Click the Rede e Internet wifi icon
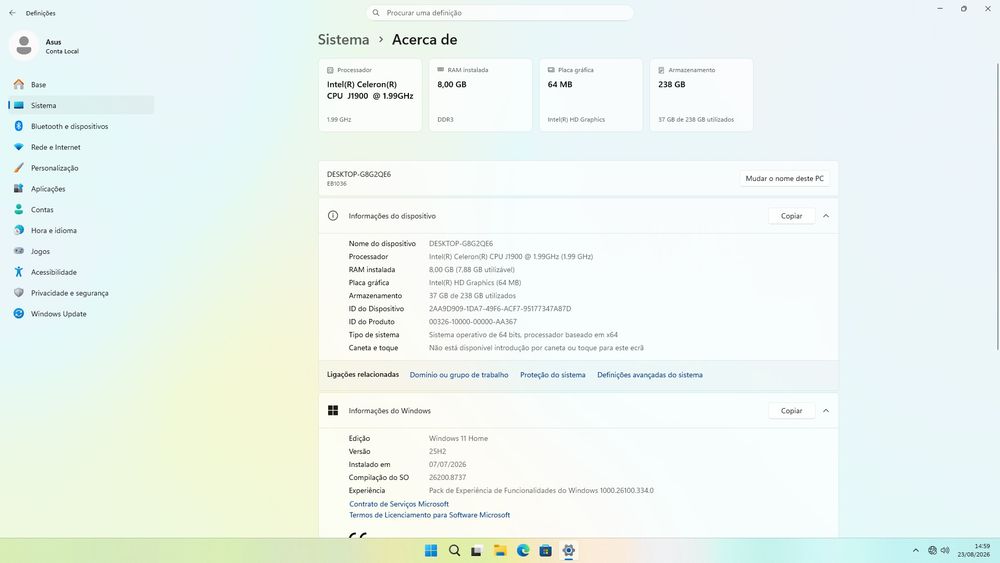Image resolution: width=1000 pixels, height=563 pixels. coord(18,147)
